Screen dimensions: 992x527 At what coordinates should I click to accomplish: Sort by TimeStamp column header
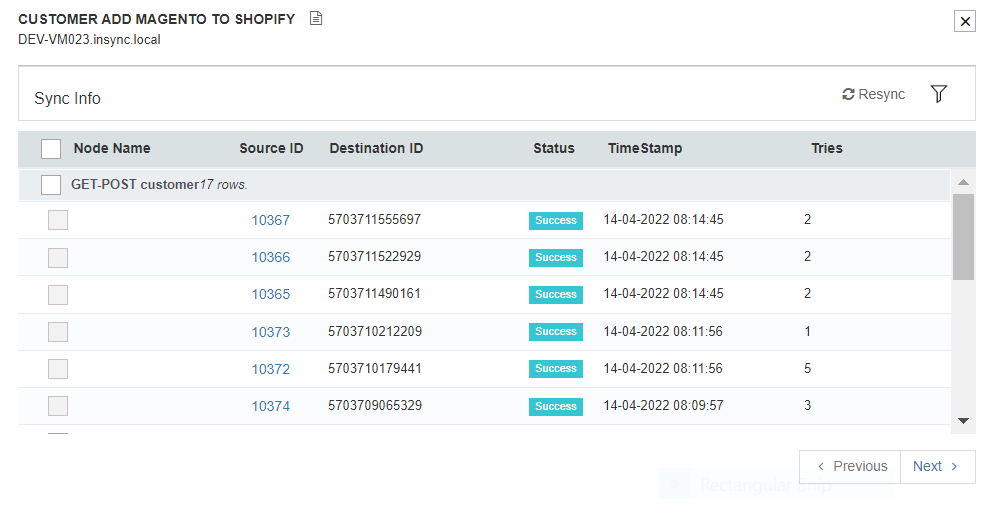pos(645,148)
